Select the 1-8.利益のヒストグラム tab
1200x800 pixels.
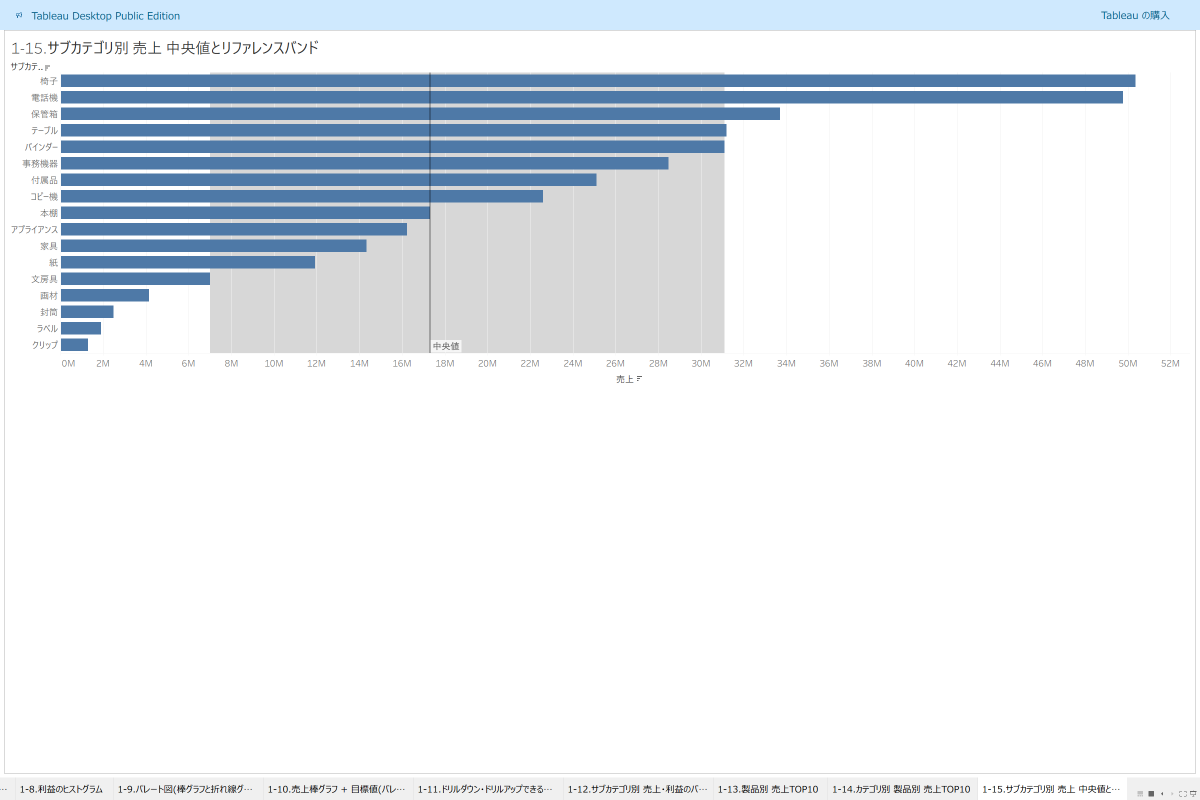click(60, 789)
